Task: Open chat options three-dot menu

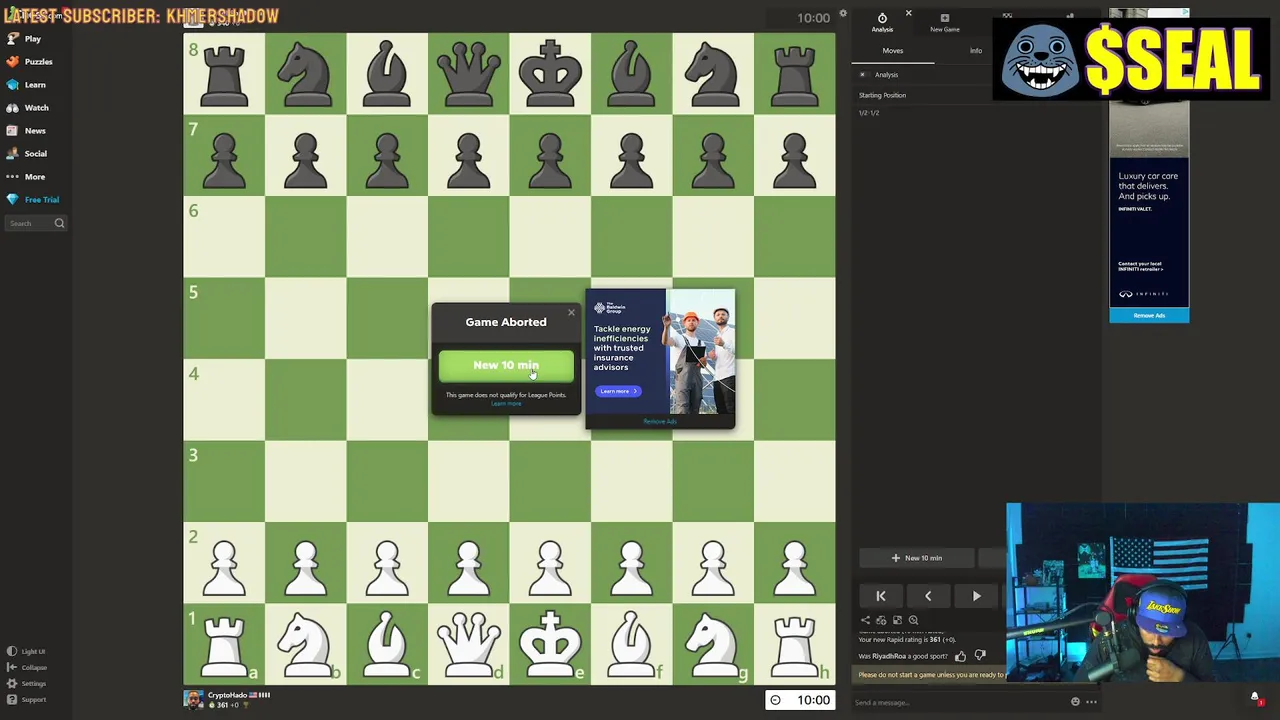Action: pos(1092,702)
